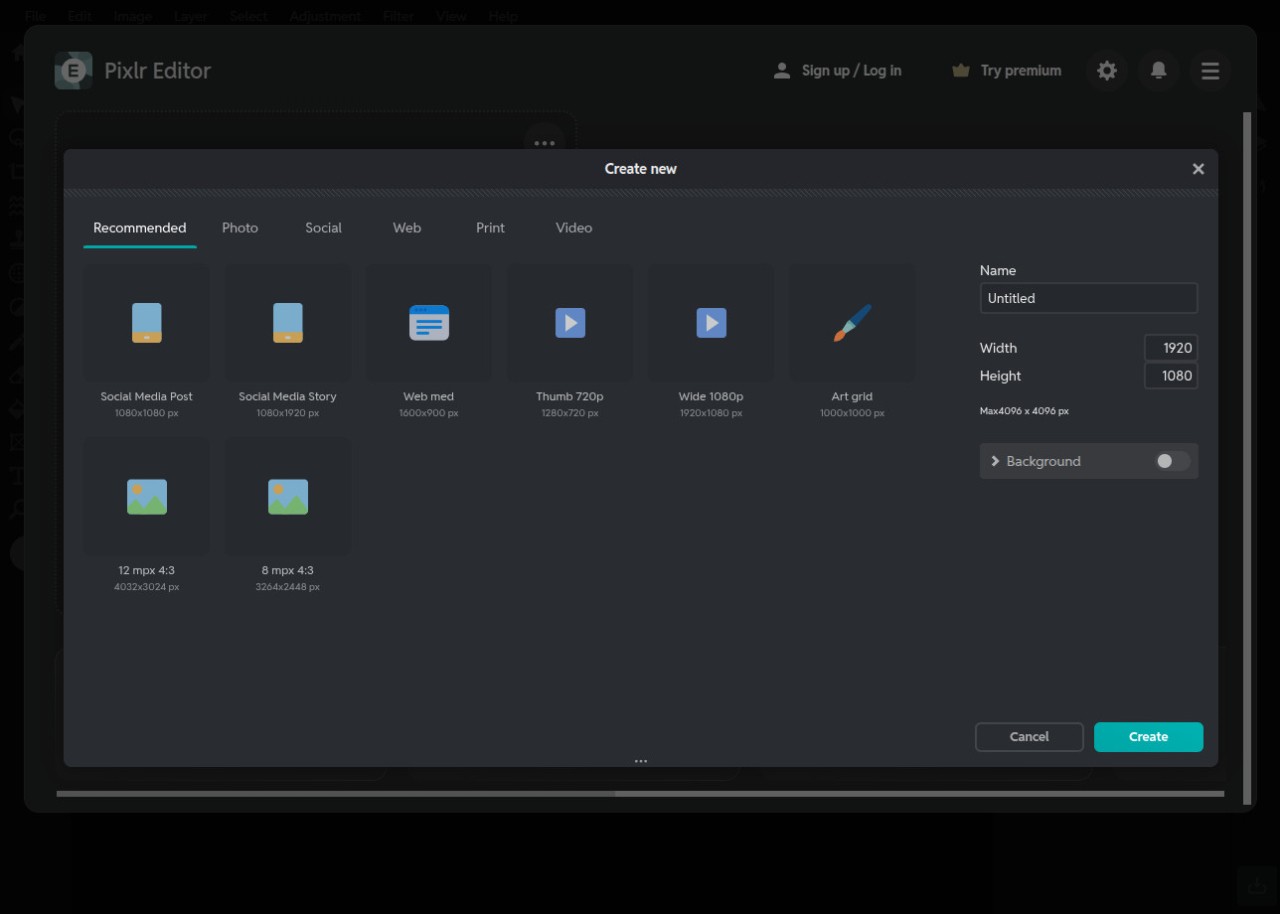Screen dimensions: 1280x914
Task: Switch to the Photo tab
Action: click(x=240, y=228)
